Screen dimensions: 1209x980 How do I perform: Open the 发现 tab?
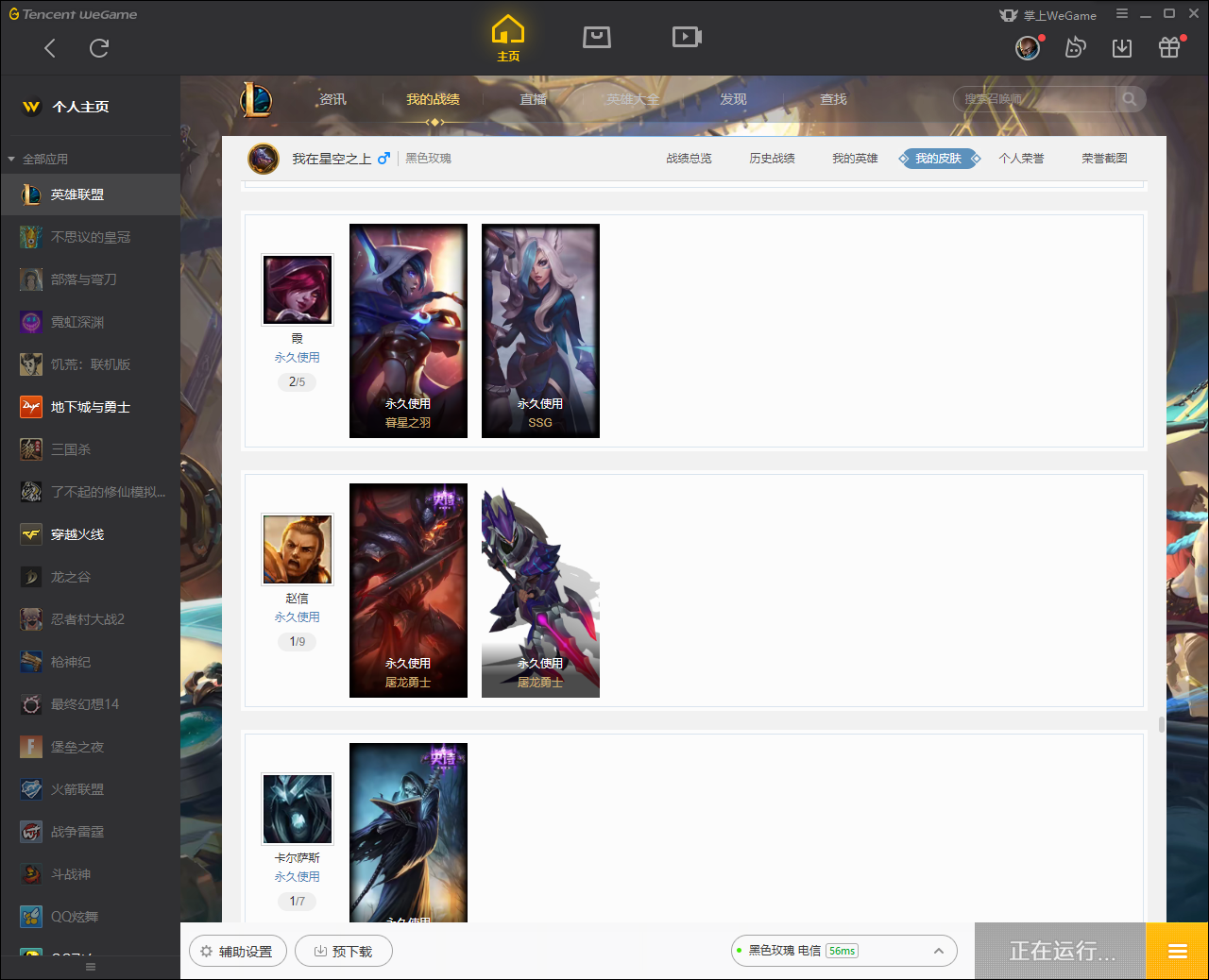733,99
